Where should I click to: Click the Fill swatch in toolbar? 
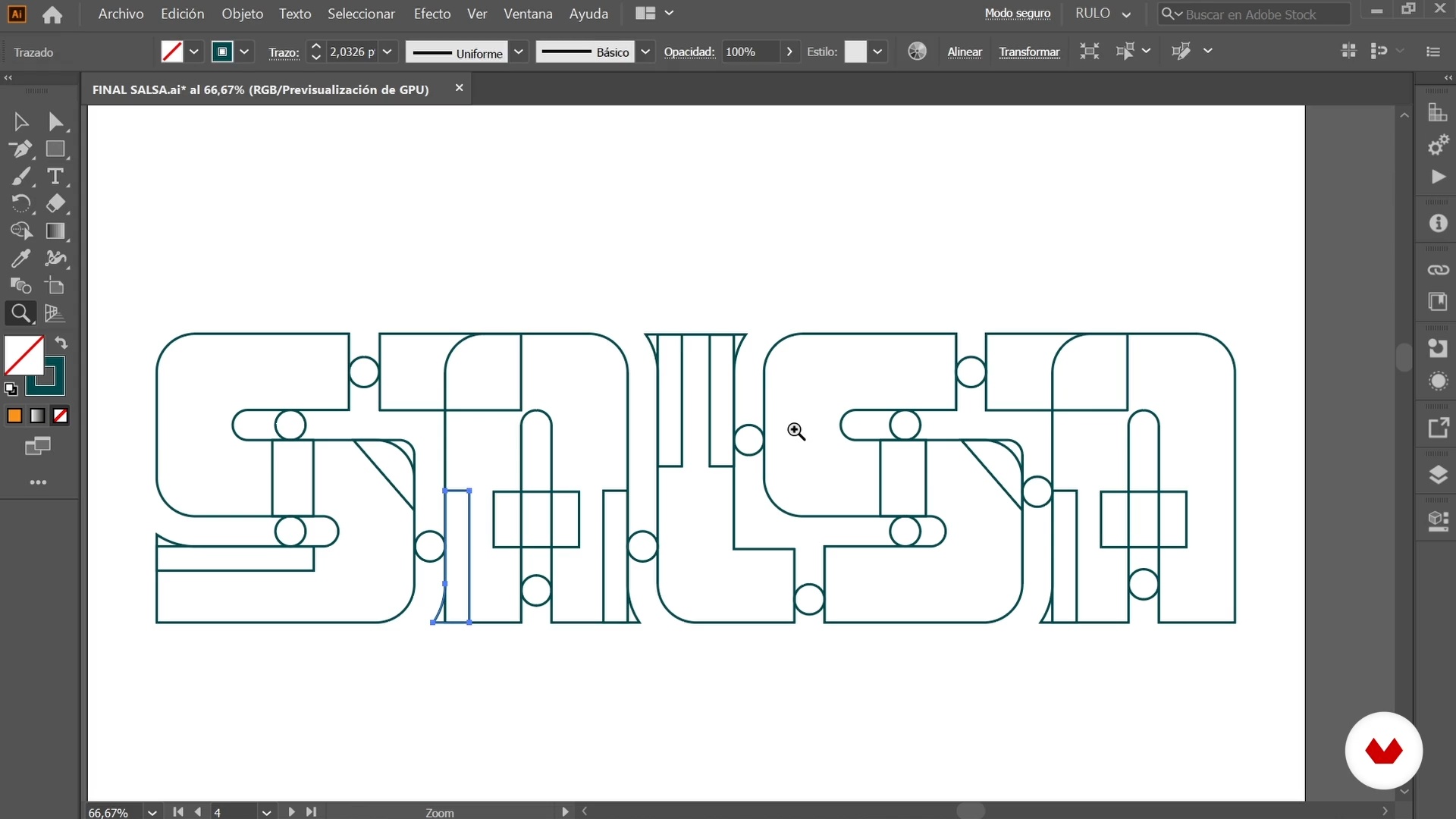(x=24, y=356)
